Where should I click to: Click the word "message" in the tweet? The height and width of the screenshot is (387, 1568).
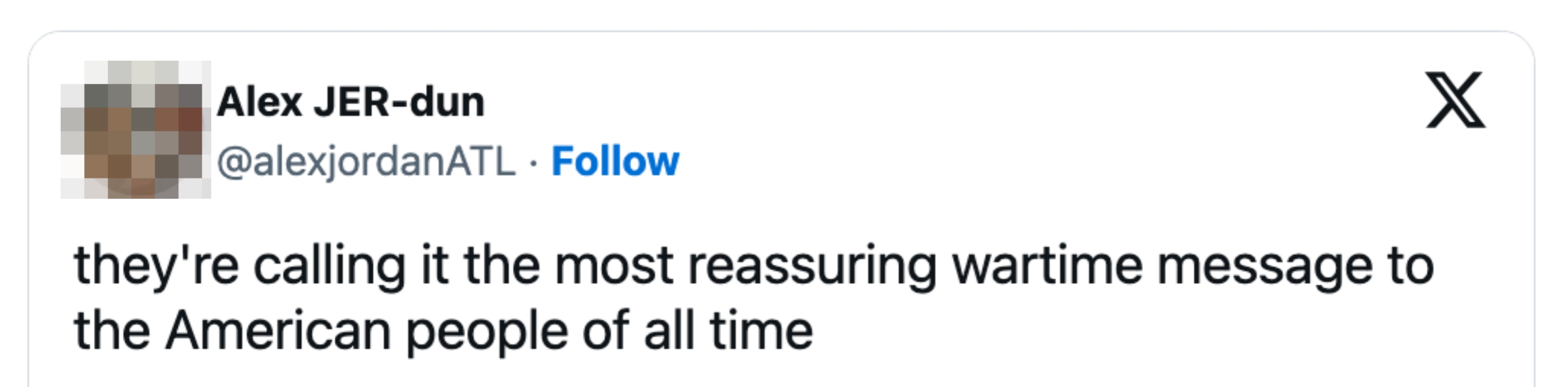pos(1264,267)
